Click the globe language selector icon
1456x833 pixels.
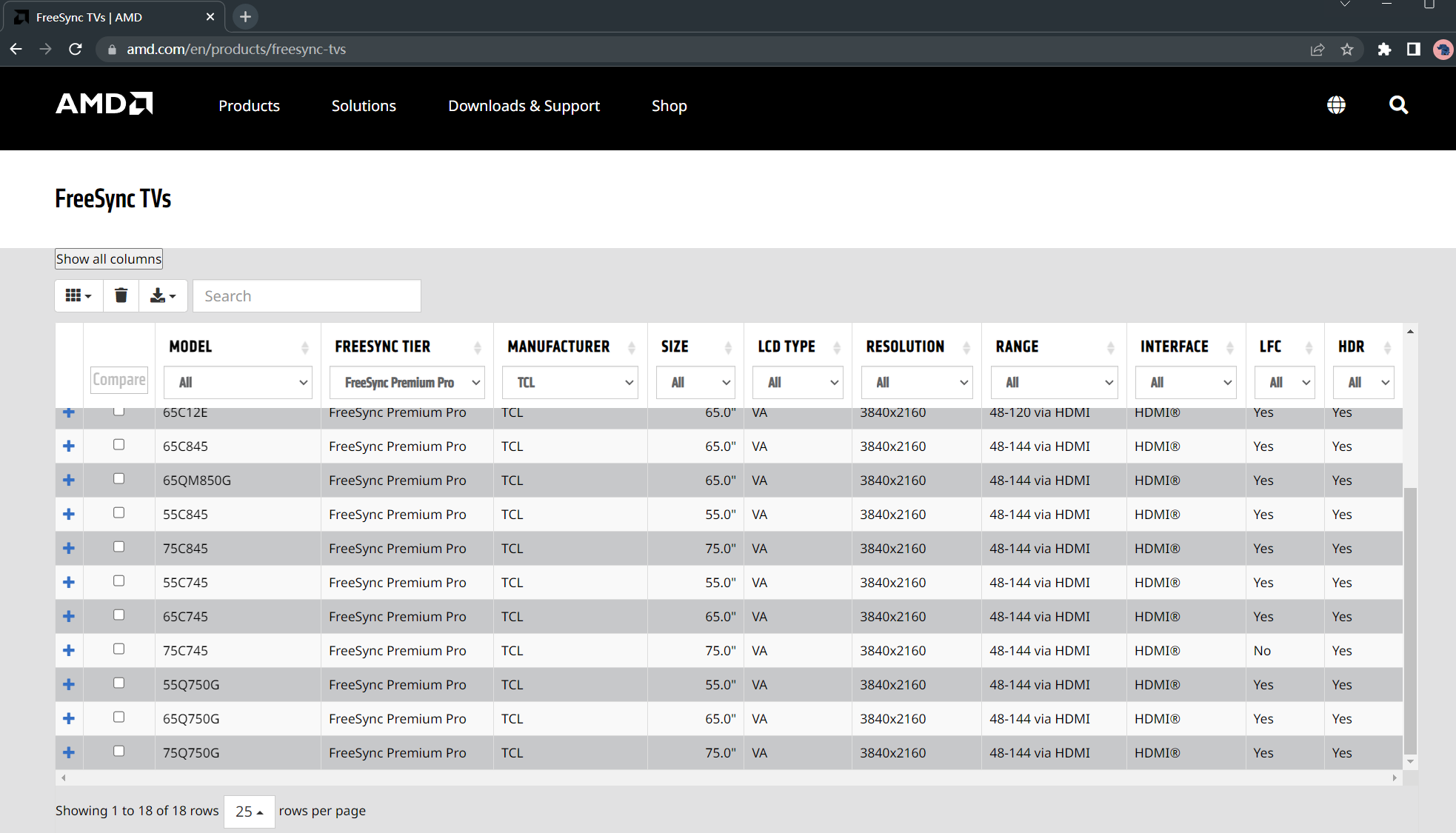[1336, 105]
